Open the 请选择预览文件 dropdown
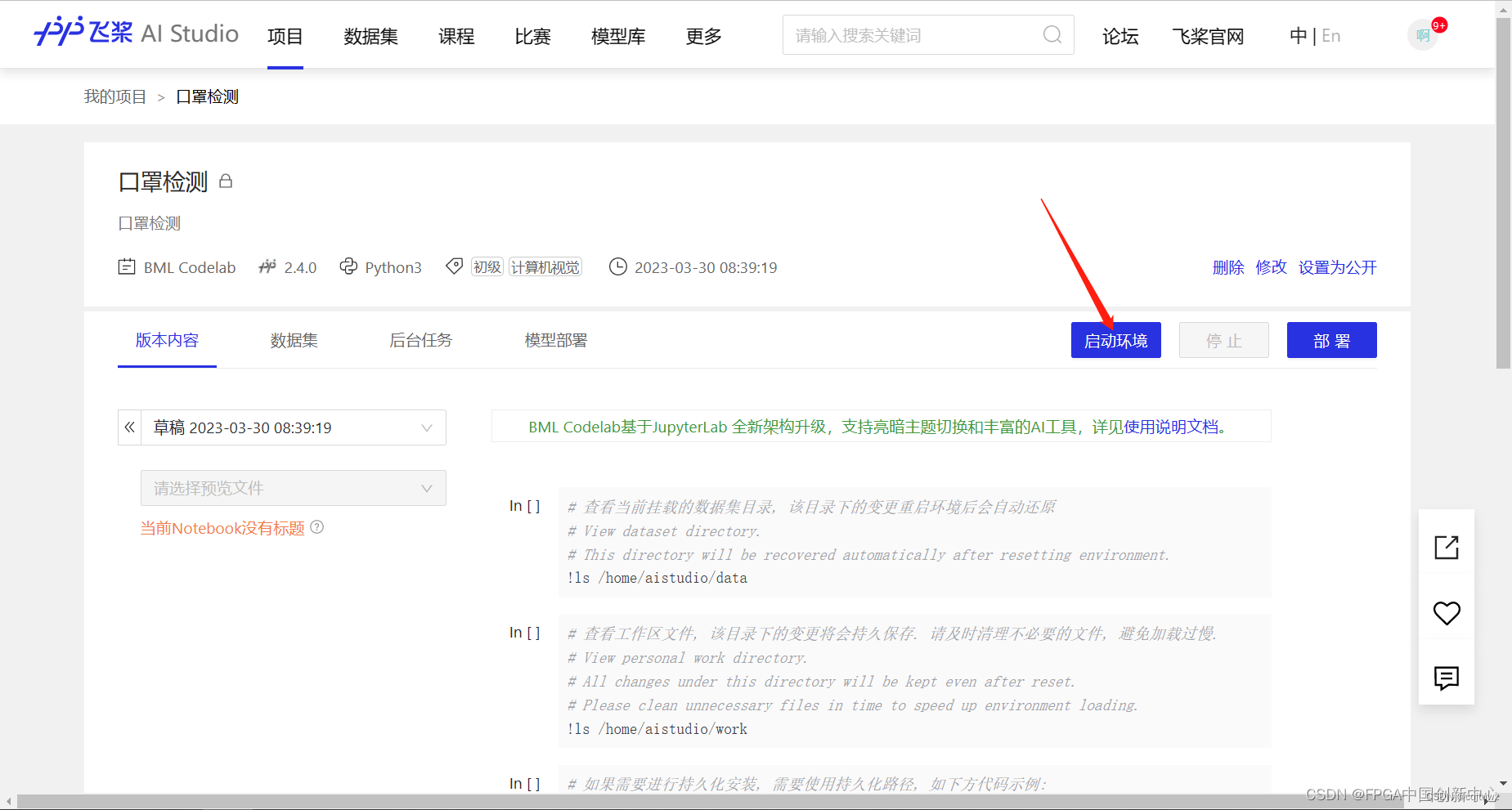This screenshot has width=1512, height=810. [x=294, y=488]
